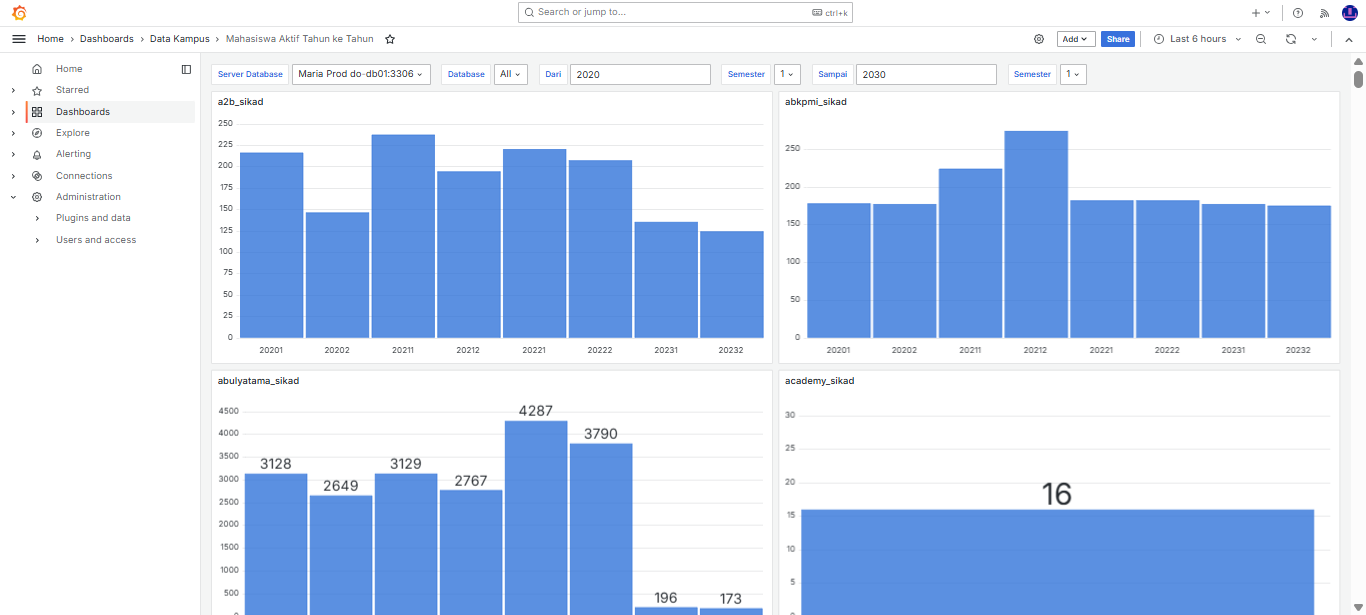1366x615 pixels.
Task: Click Data Kampus breadcrumb link
Action: (x=180, y=39)
